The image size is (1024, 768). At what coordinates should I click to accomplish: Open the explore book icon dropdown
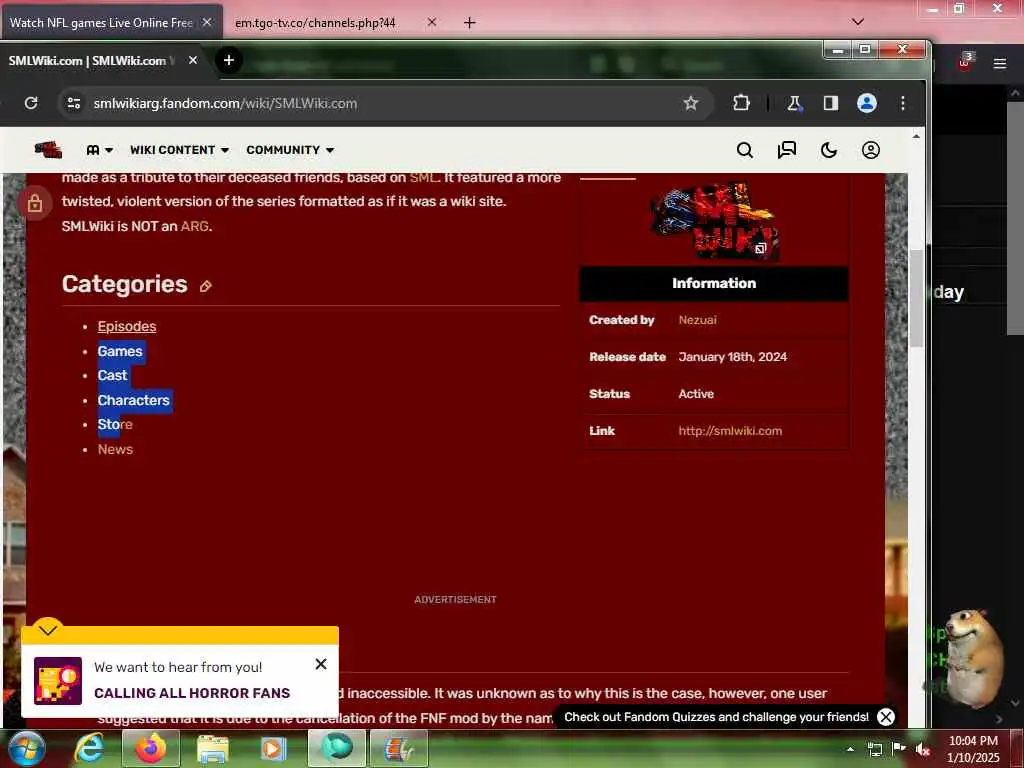(x=99, y=150)
